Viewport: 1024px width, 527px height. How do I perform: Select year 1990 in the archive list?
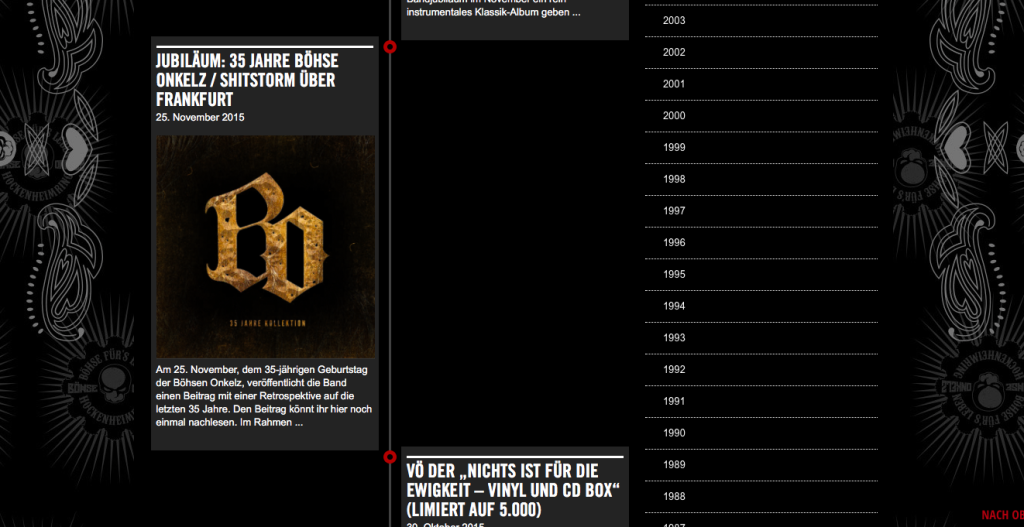pos(674,433)
